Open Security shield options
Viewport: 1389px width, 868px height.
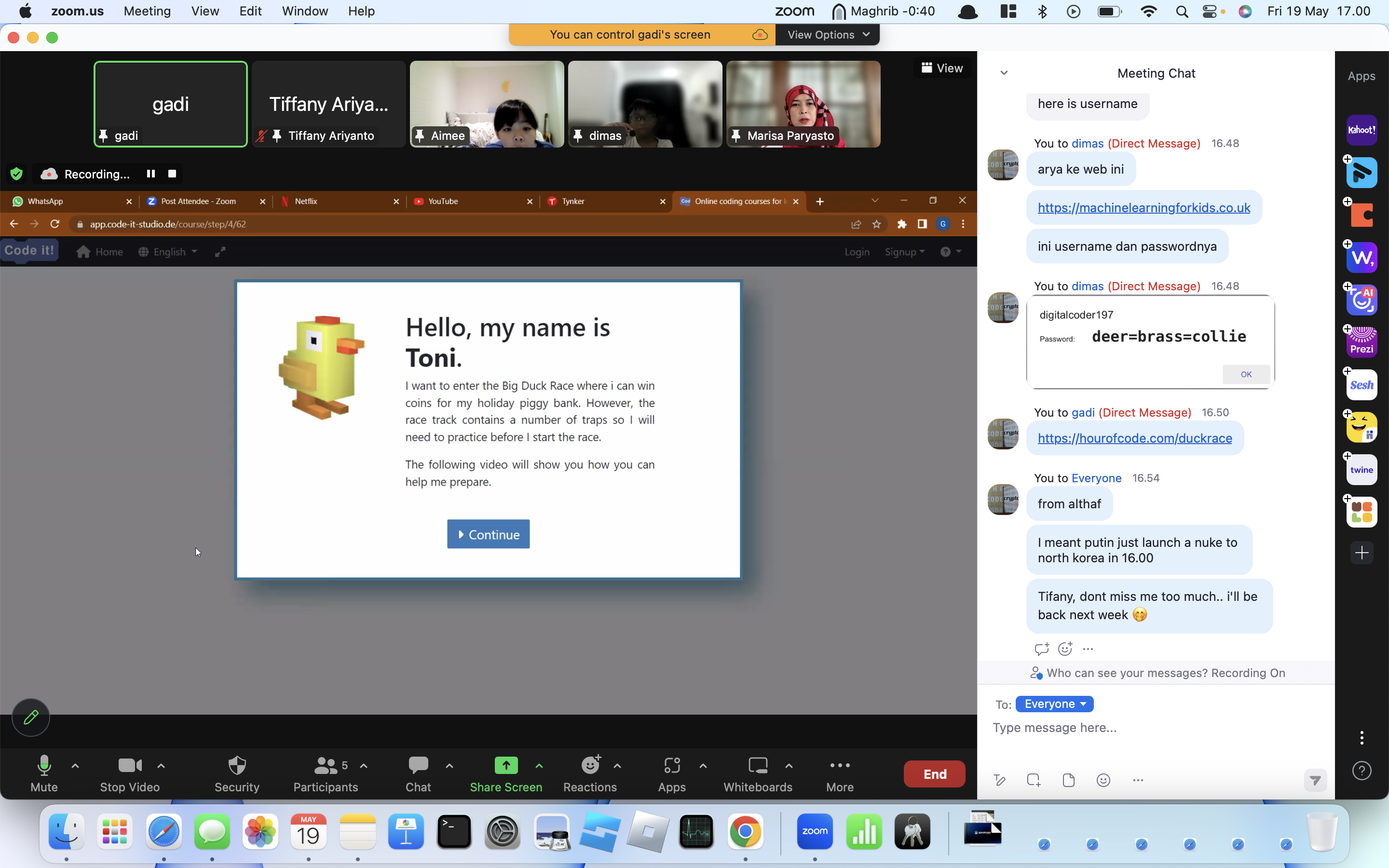pos(236,774)
